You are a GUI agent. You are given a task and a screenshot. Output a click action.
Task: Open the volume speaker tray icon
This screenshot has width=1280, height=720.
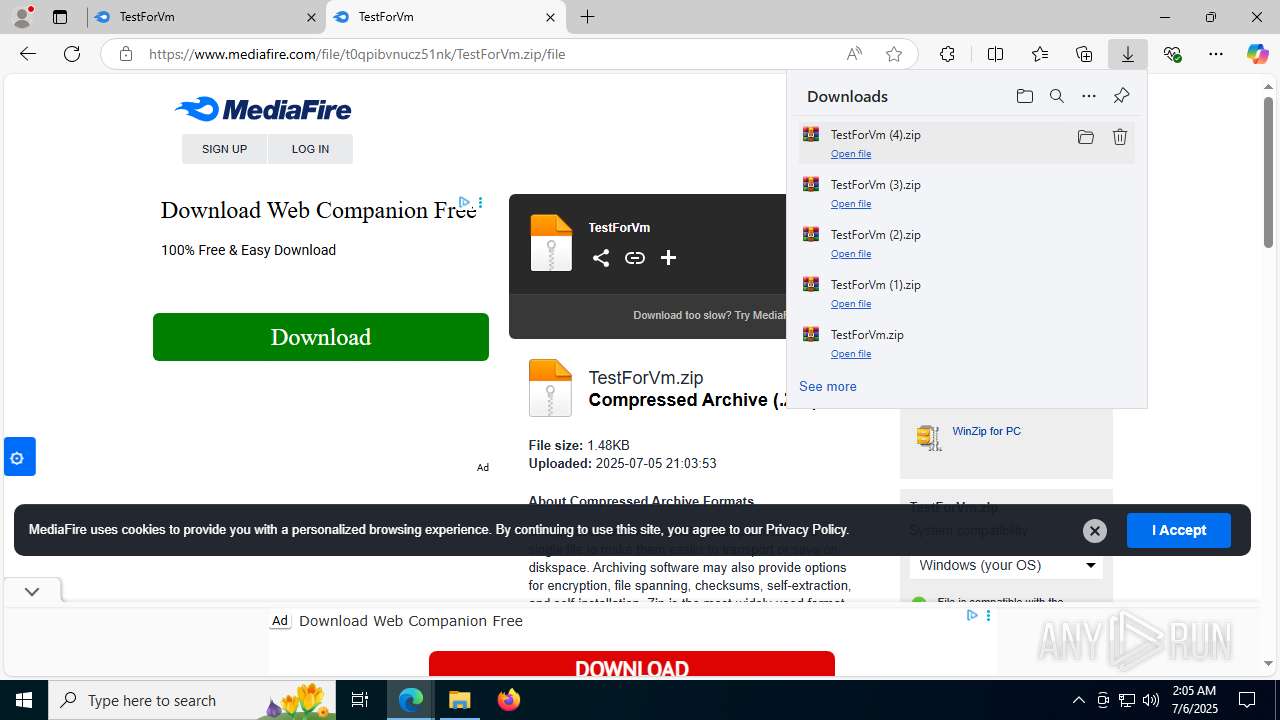1151,700
